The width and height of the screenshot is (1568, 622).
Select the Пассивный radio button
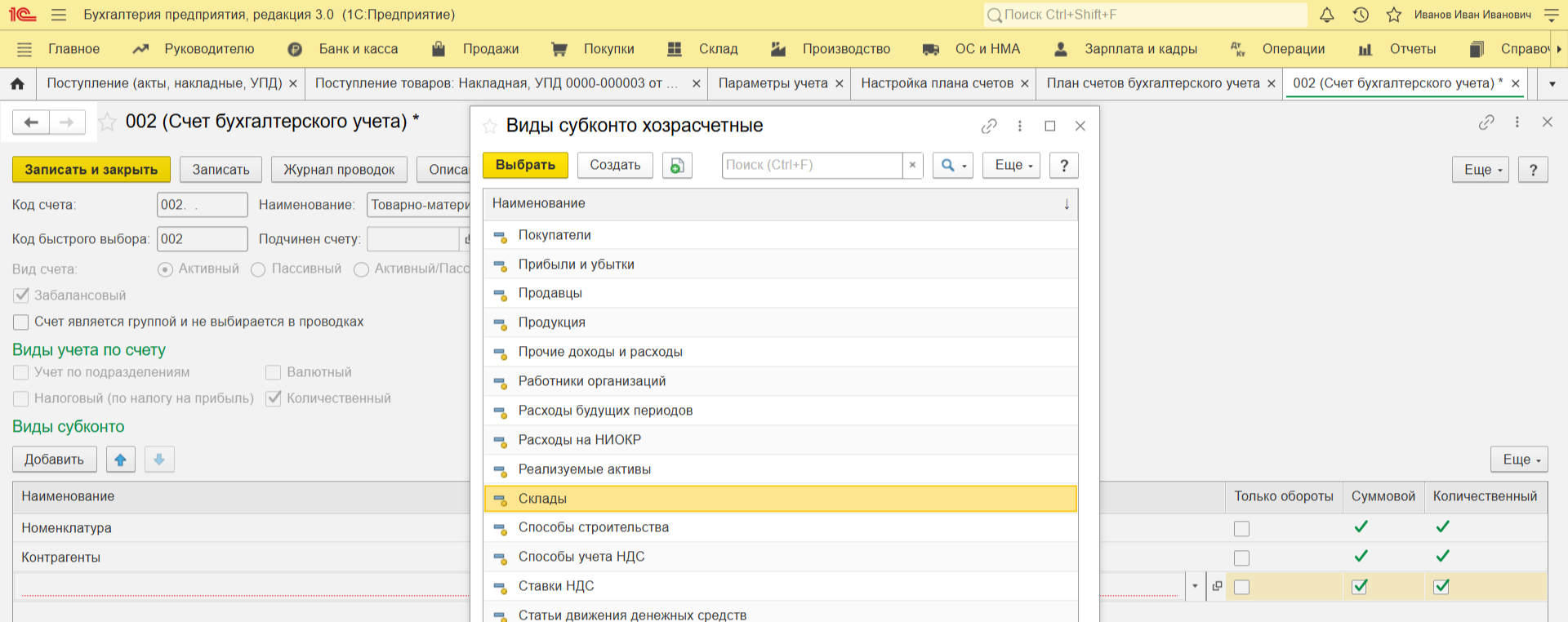[x=258, y=269]
